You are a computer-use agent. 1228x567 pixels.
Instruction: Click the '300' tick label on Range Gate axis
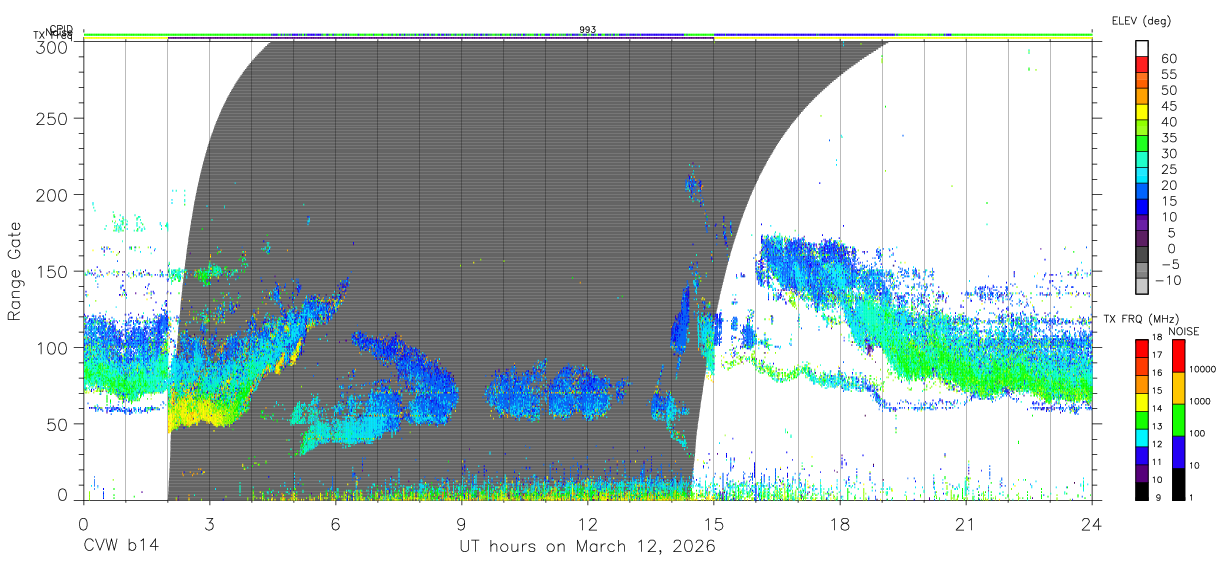[x=52, y=46]
